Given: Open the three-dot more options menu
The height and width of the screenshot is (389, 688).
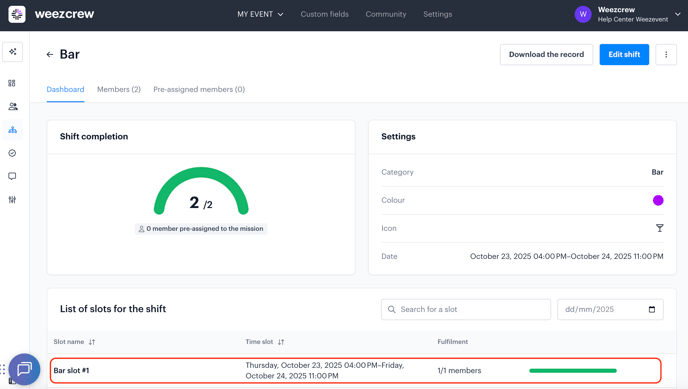Looking at the screenshot, I should pyautogui.click(x=666, y=54).
